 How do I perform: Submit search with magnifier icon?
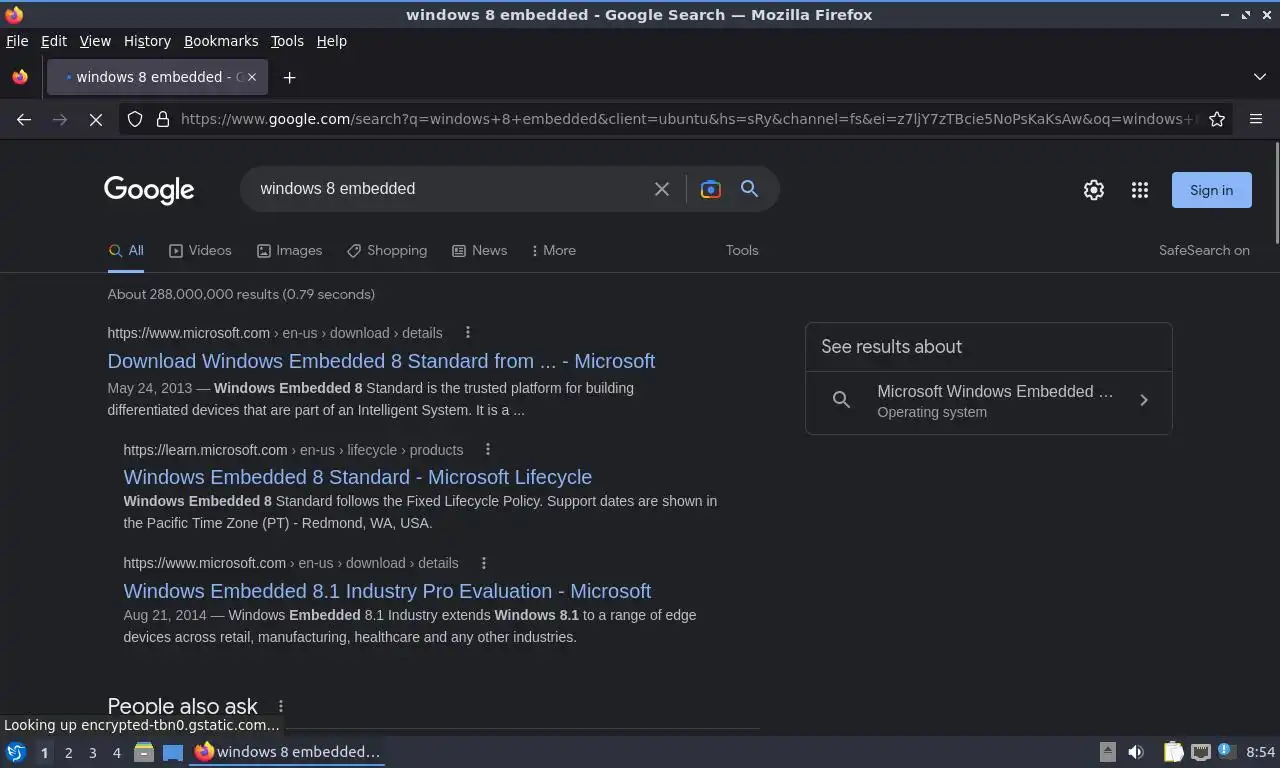click(x=749, y=189)
